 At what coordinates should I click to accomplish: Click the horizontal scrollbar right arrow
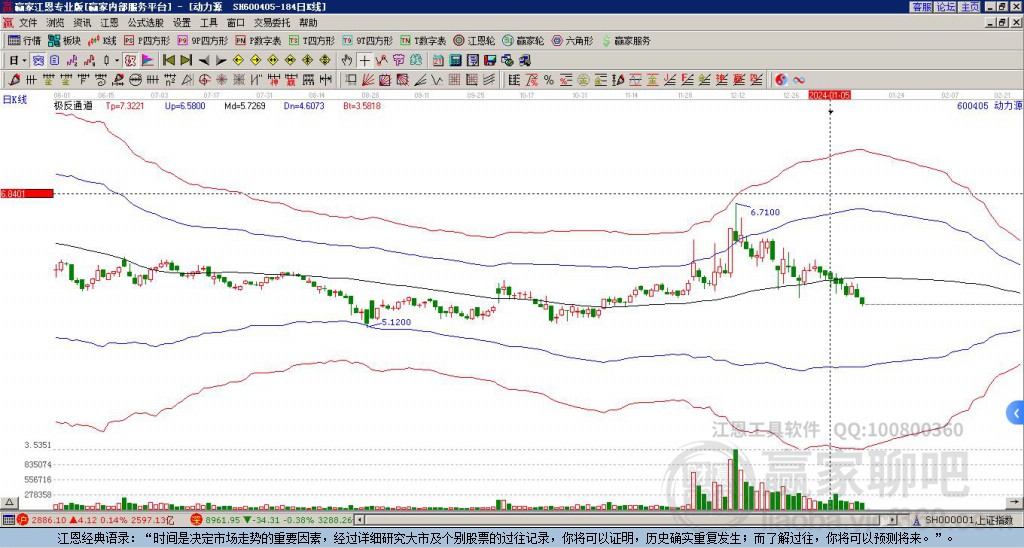[x=893, y=520]
